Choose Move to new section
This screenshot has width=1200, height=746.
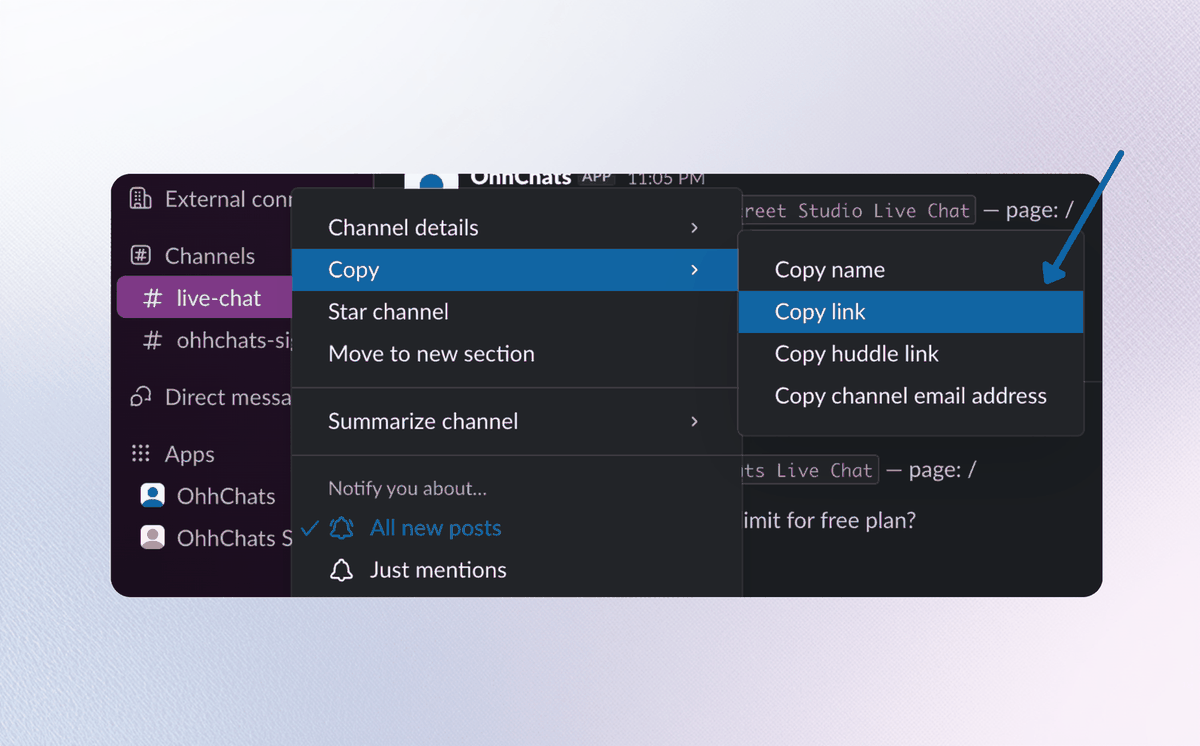pyautogui.click(x=516, y=354)
